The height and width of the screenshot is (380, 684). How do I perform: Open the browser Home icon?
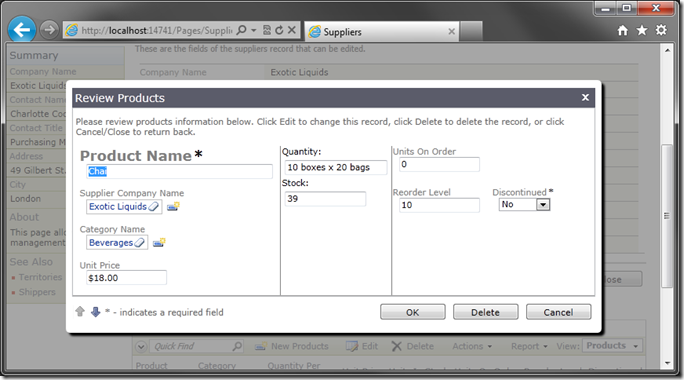click(x=622, y=30)
